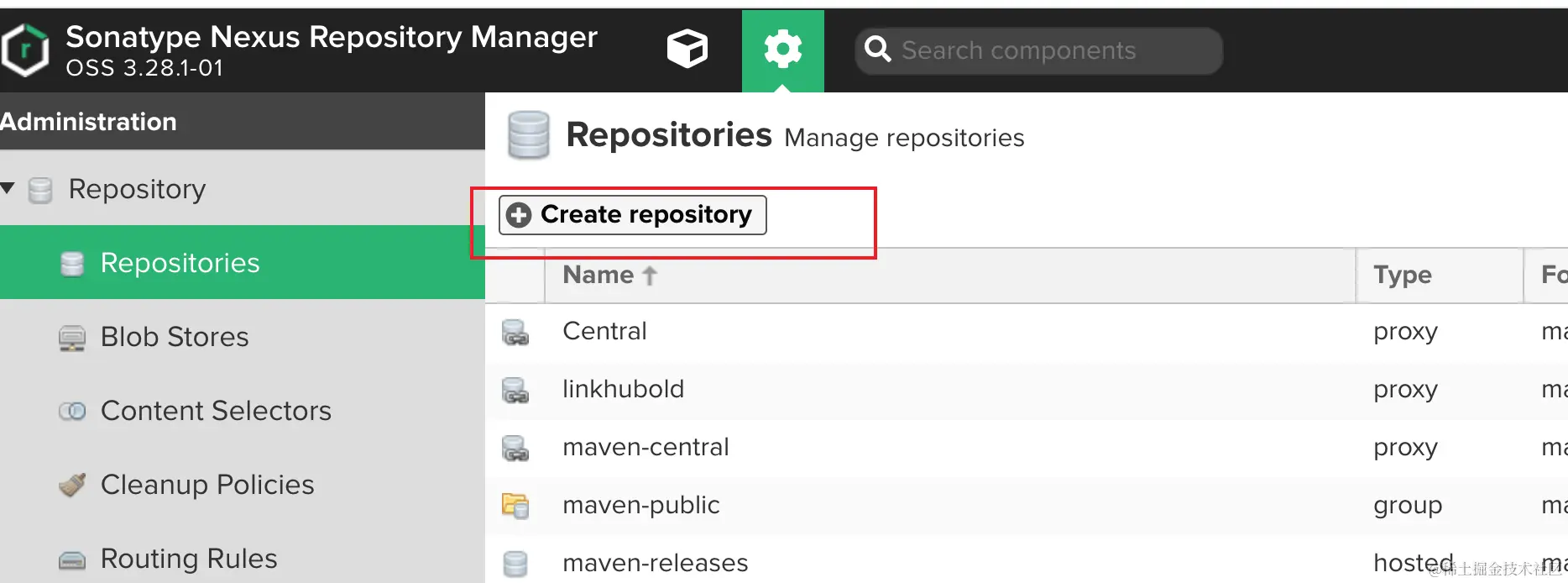The height and width of the screenshot is (583, 1568).
Task: Click the linkhubold proxy repository icon
Action: click(515, 391)
